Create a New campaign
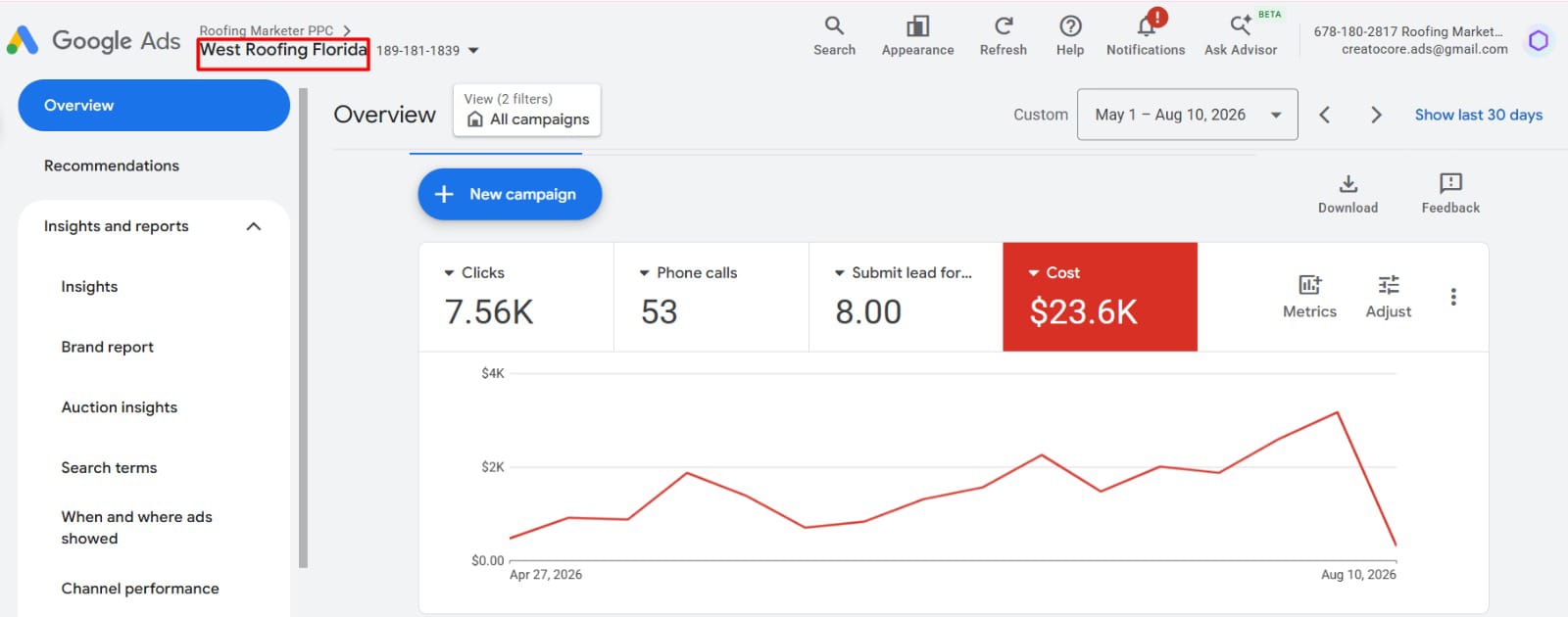This screenshot has height=617, width=1568. click(x=510, y=194)
